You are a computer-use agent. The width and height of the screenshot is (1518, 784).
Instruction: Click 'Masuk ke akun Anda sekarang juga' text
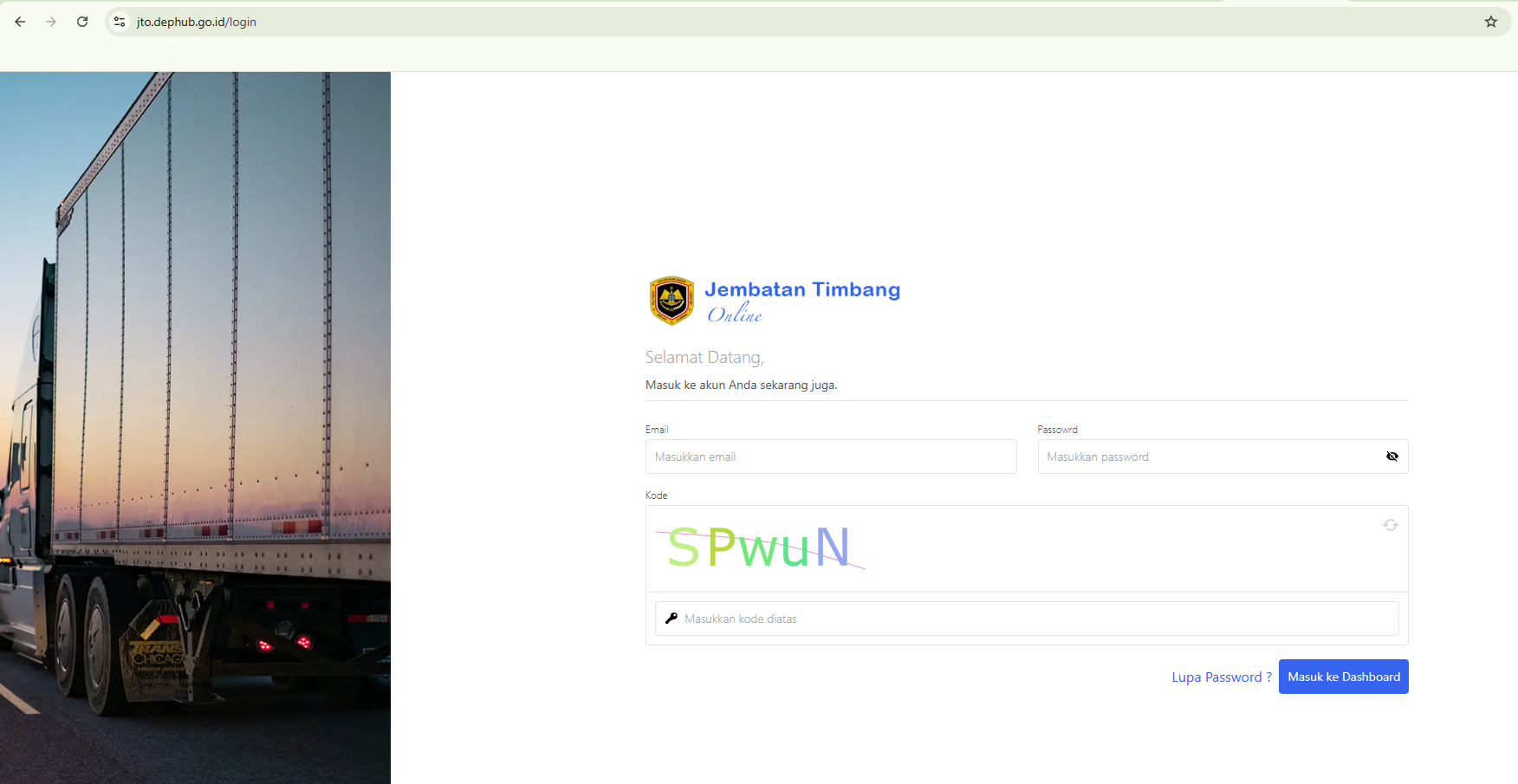pyautogui.click(x=741, y=385)
